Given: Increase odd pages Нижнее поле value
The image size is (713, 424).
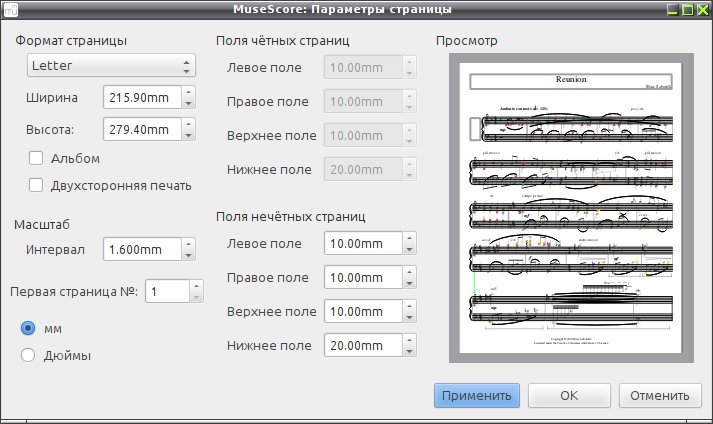Looking at the screenshot, I should pyautogui.click(x=409, y=340).
